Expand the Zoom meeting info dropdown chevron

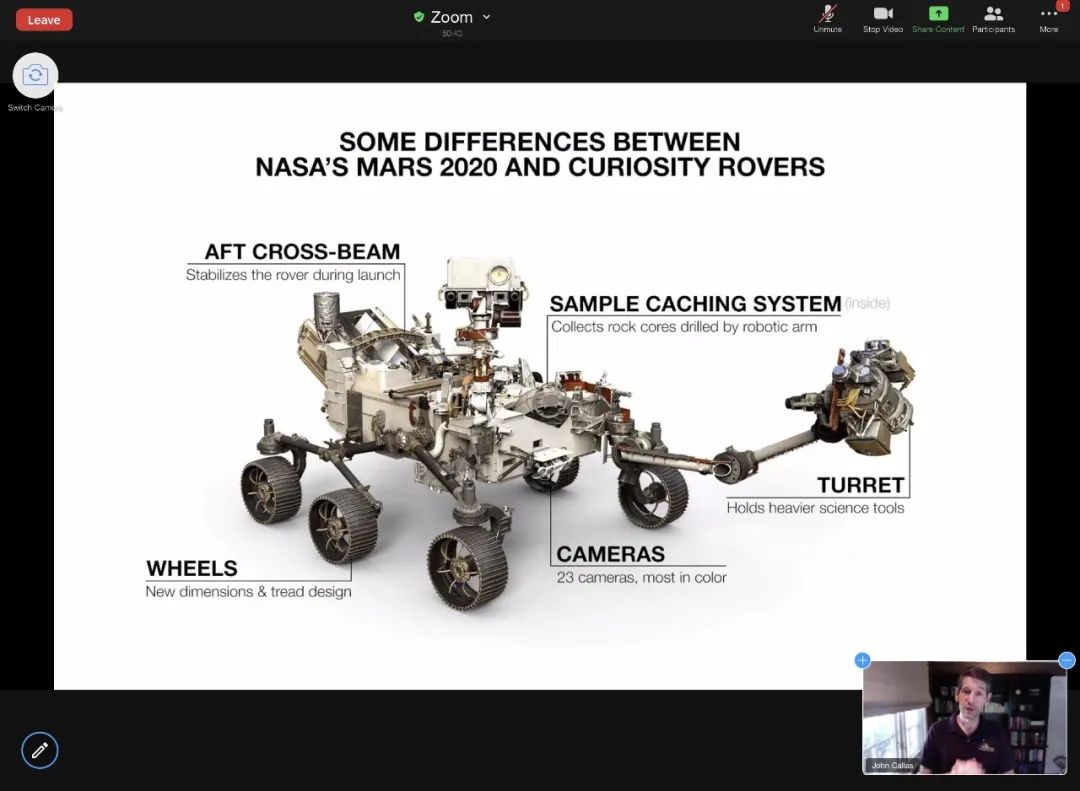coord(486,17)
